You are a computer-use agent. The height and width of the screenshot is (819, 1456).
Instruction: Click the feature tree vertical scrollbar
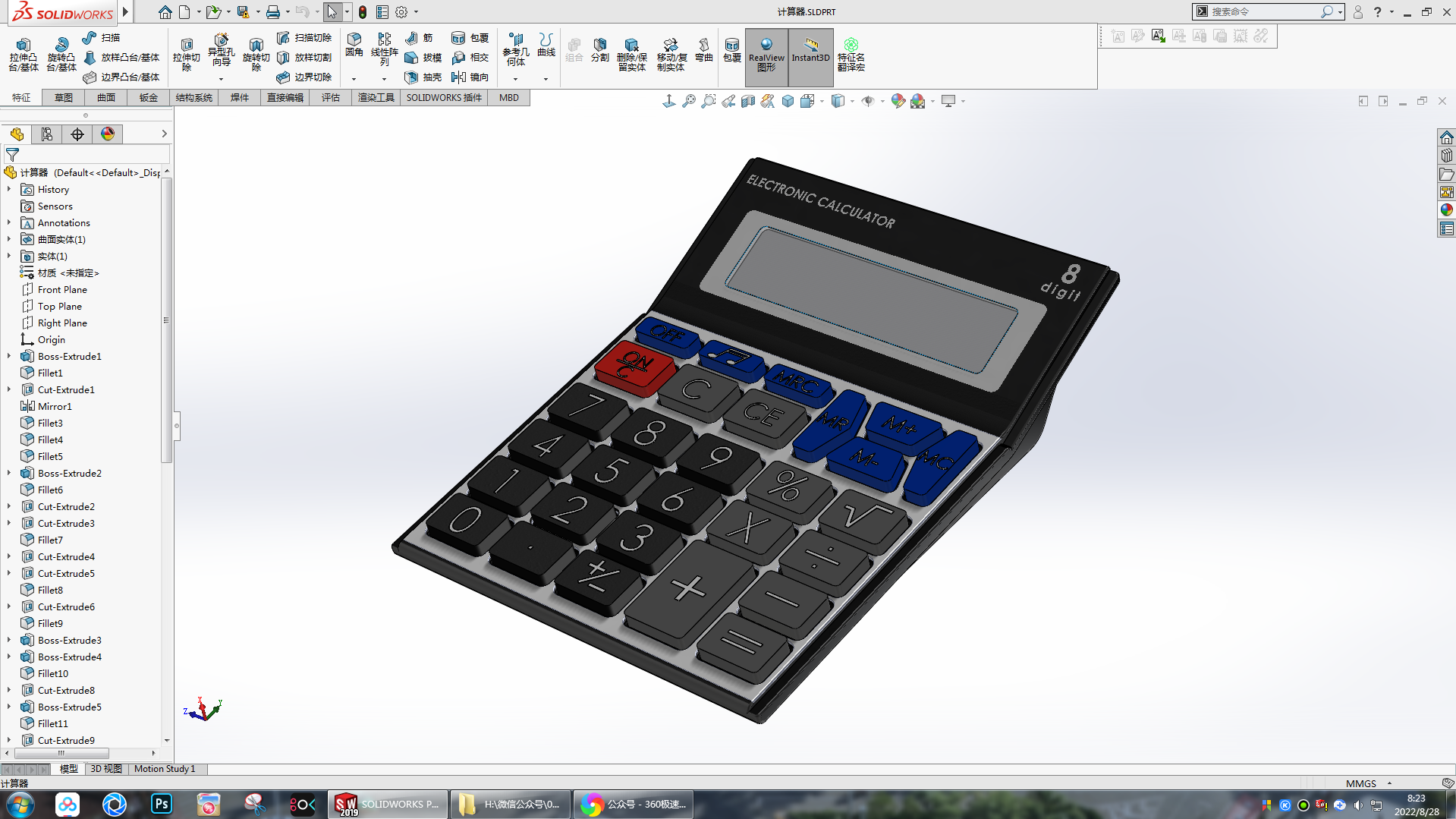tap(166, 319)
